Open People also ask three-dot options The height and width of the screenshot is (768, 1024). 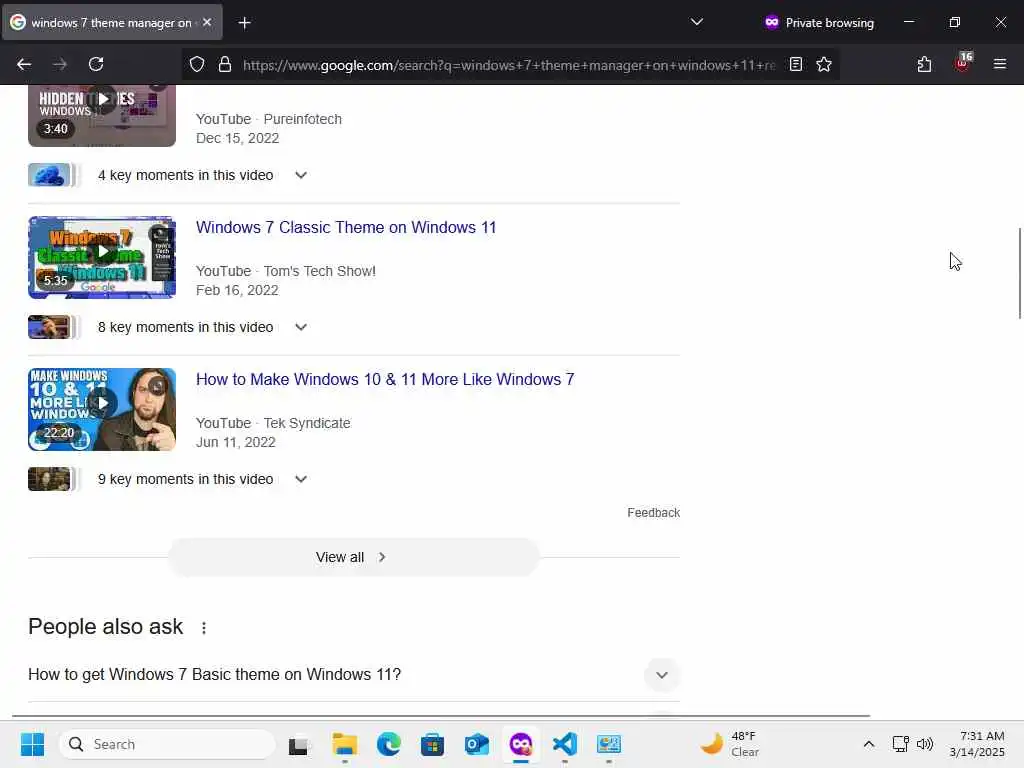pos(204,628)
